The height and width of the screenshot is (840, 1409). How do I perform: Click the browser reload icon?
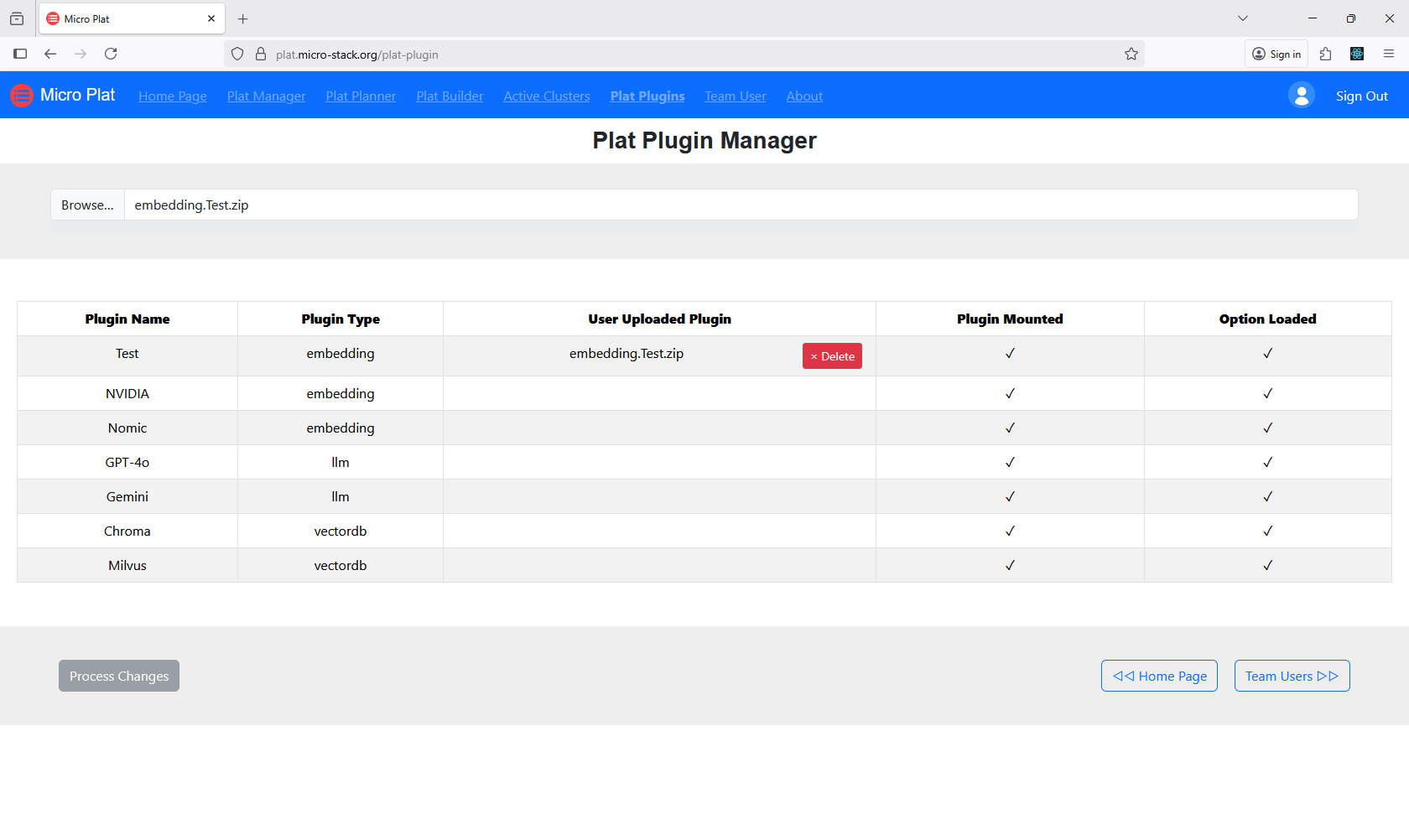coord(111,54)
